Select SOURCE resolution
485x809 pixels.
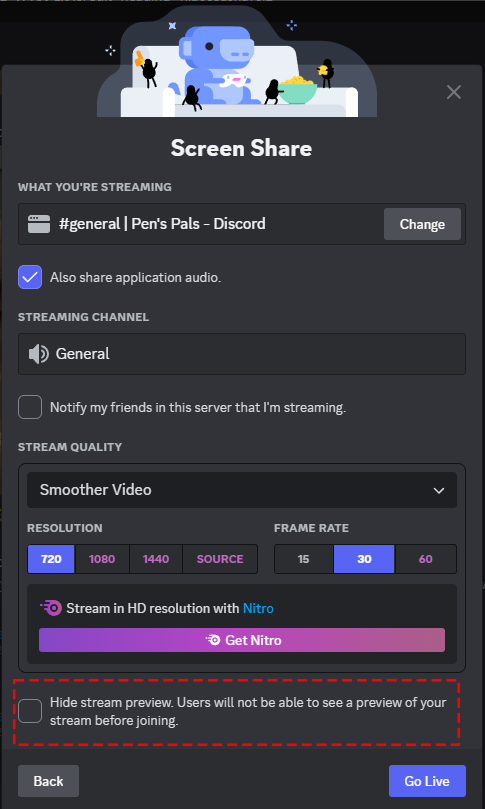click(x=220, y=559)
